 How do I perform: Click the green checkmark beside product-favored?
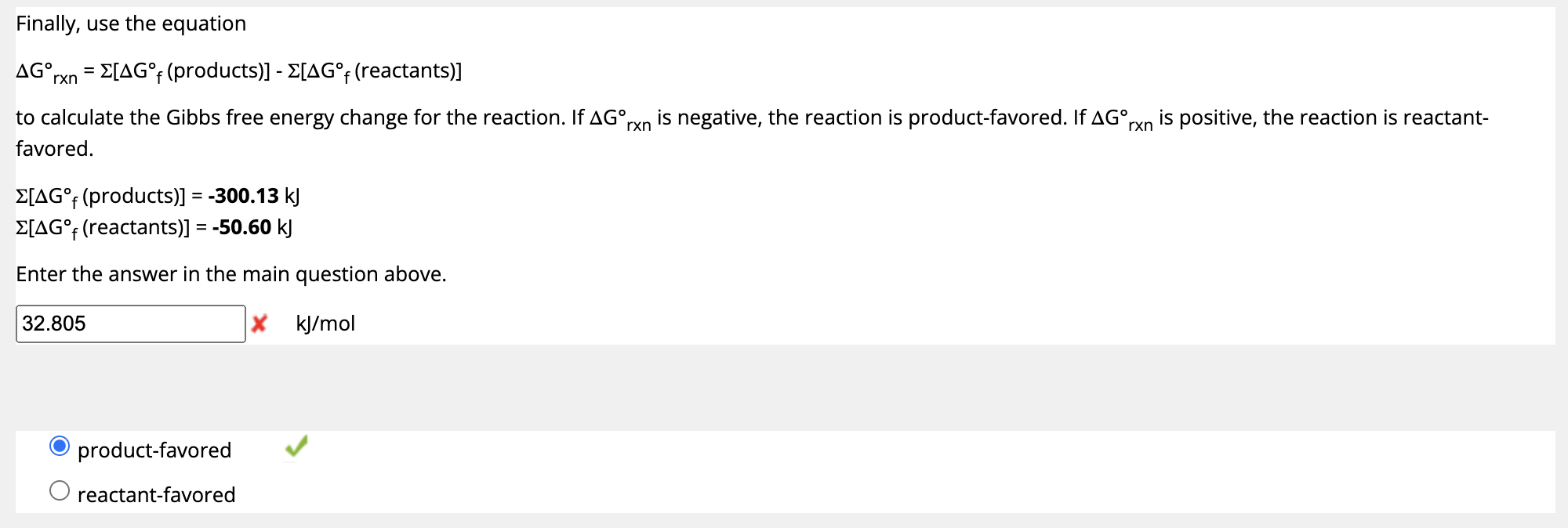pos(294,448)
